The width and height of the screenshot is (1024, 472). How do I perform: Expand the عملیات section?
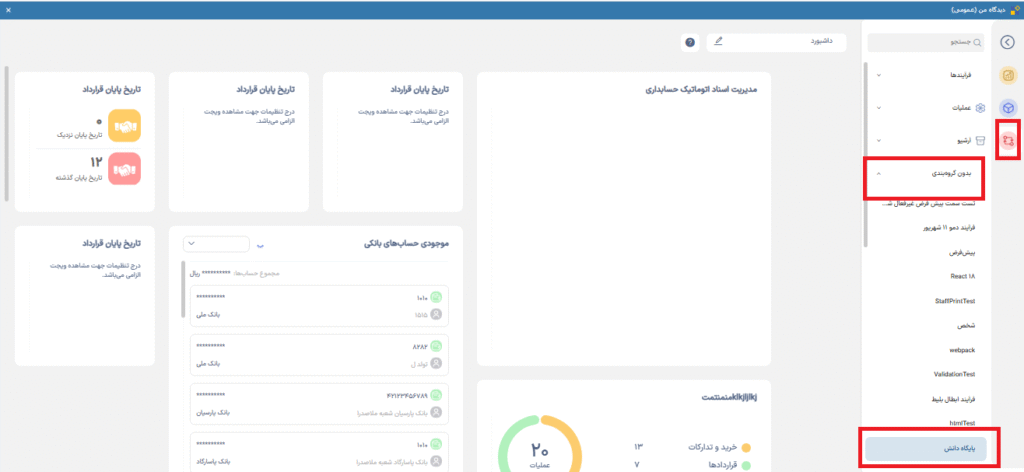927,108
